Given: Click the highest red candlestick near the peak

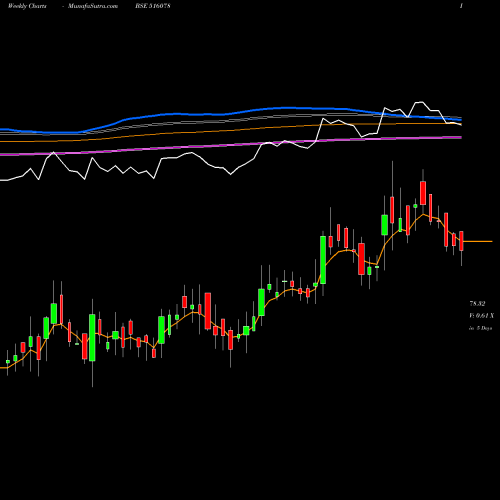Looking at the screenshot, I should (423, 193).
